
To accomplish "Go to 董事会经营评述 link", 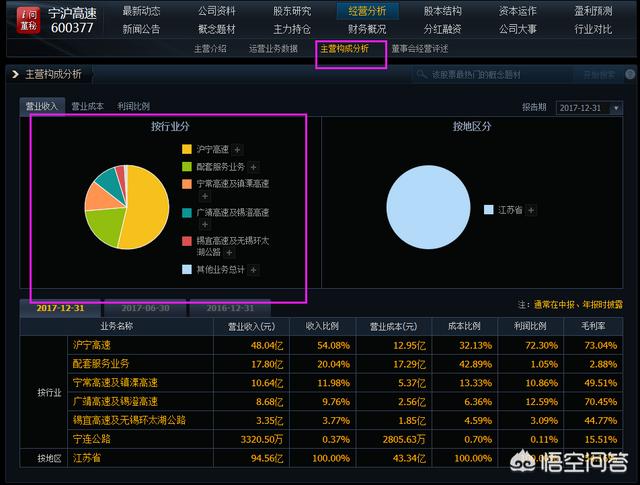I will (420, 48).
